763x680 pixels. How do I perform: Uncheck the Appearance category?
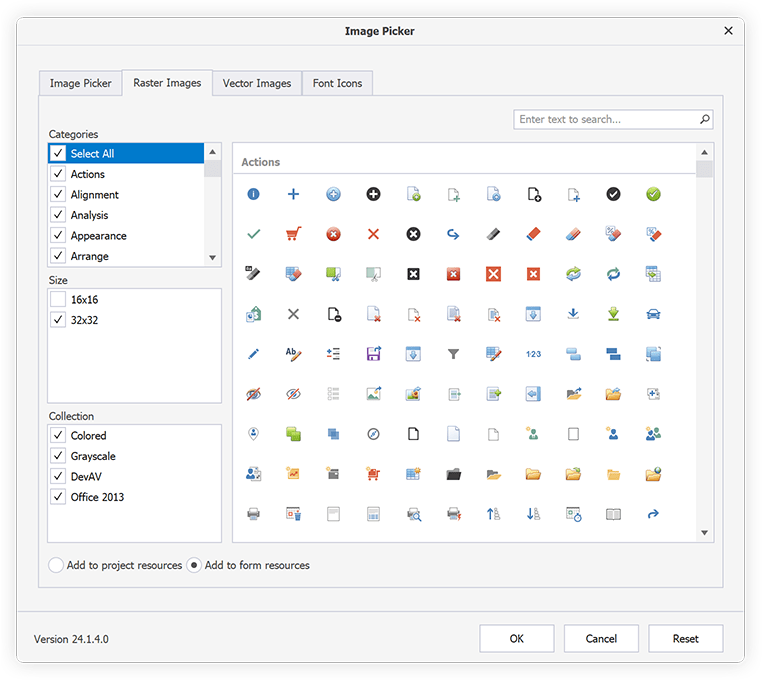tap(58, 235)
